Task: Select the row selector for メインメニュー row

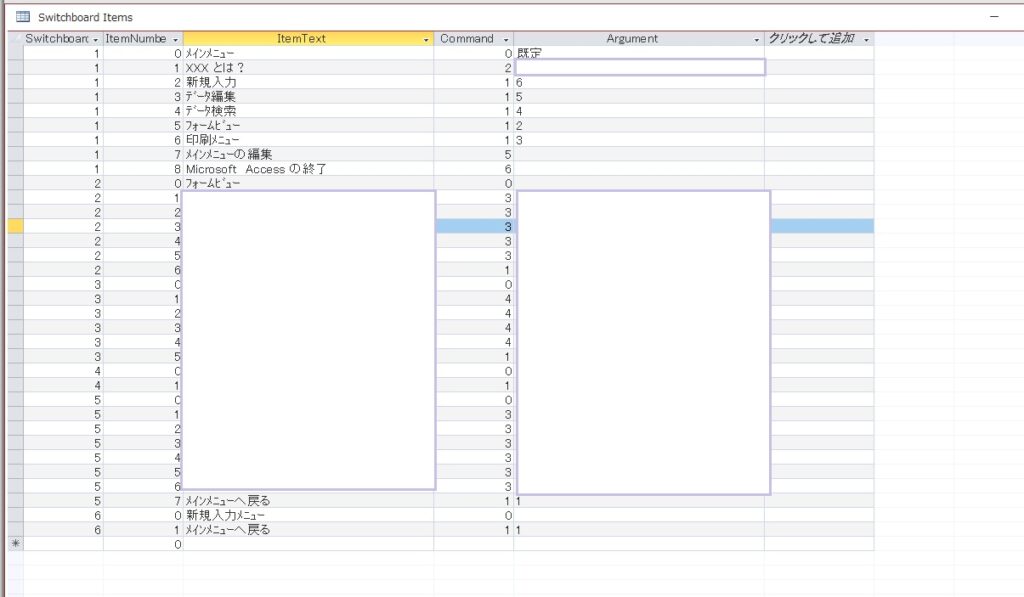Action: coord(16,53)
